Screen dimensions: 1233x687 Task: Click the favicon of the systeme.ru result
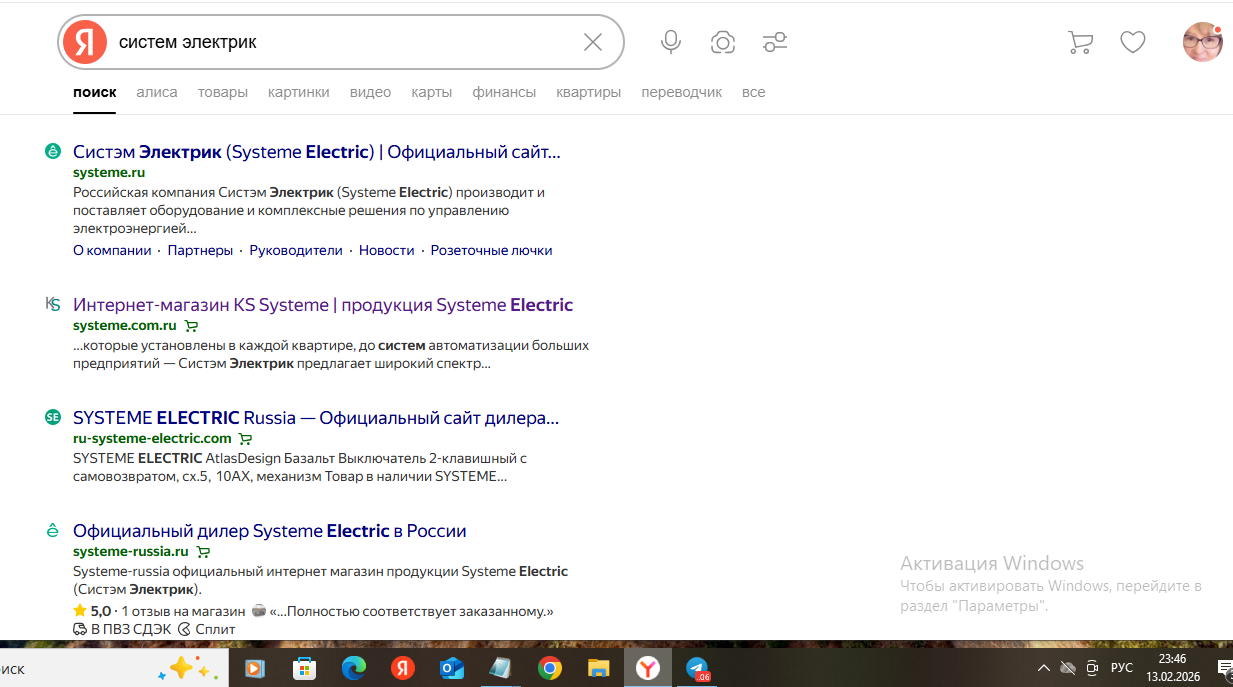click(53, 152)
